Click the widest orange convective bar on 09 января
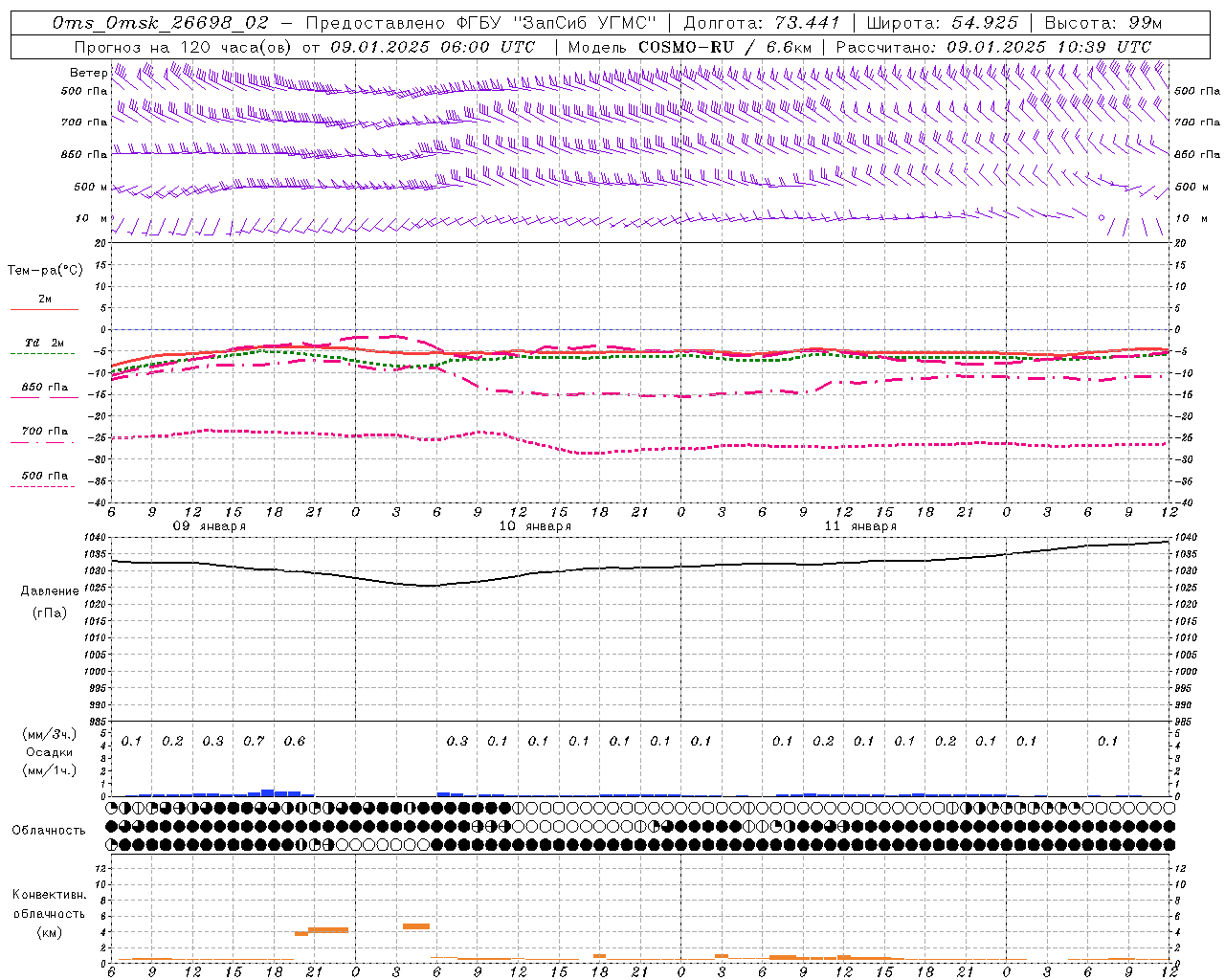1225x980 pixels. [328, 930]
